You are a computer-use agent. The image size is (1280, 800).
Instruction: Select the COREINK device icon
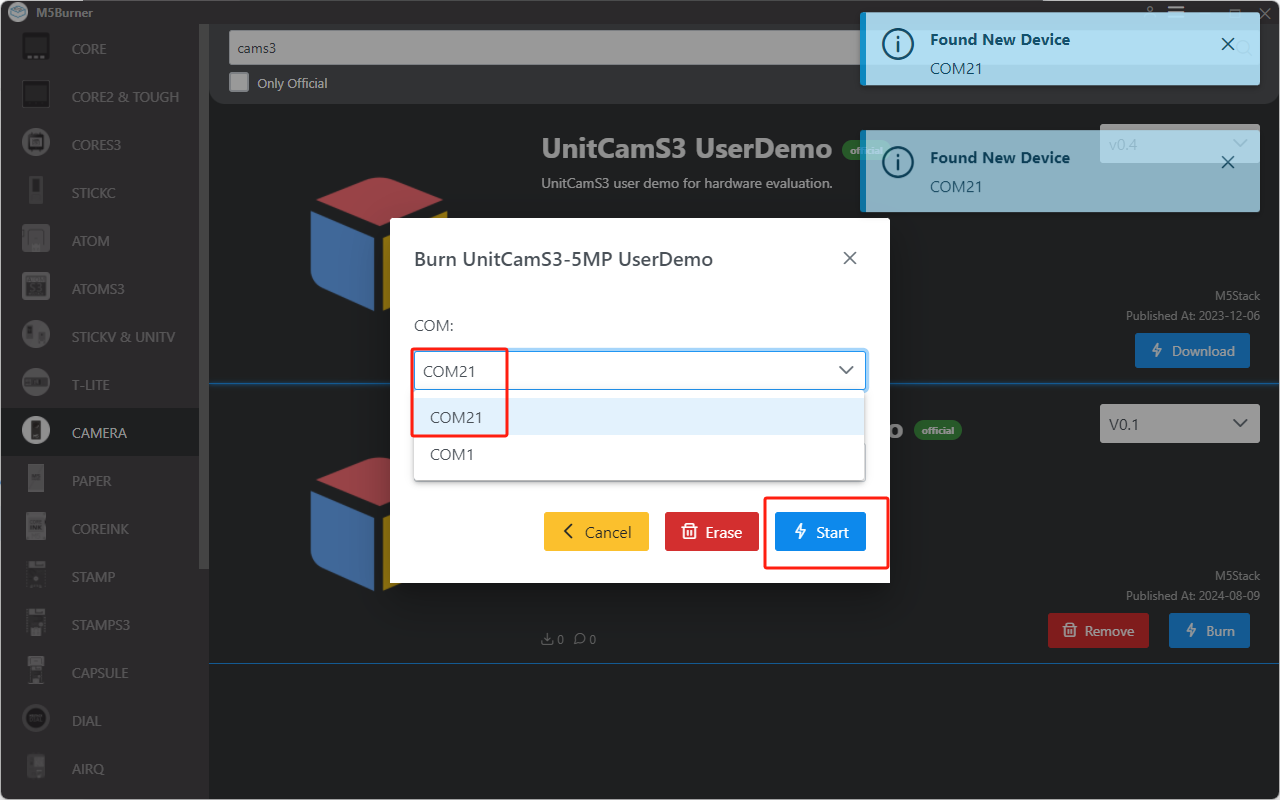click(36, 528)
